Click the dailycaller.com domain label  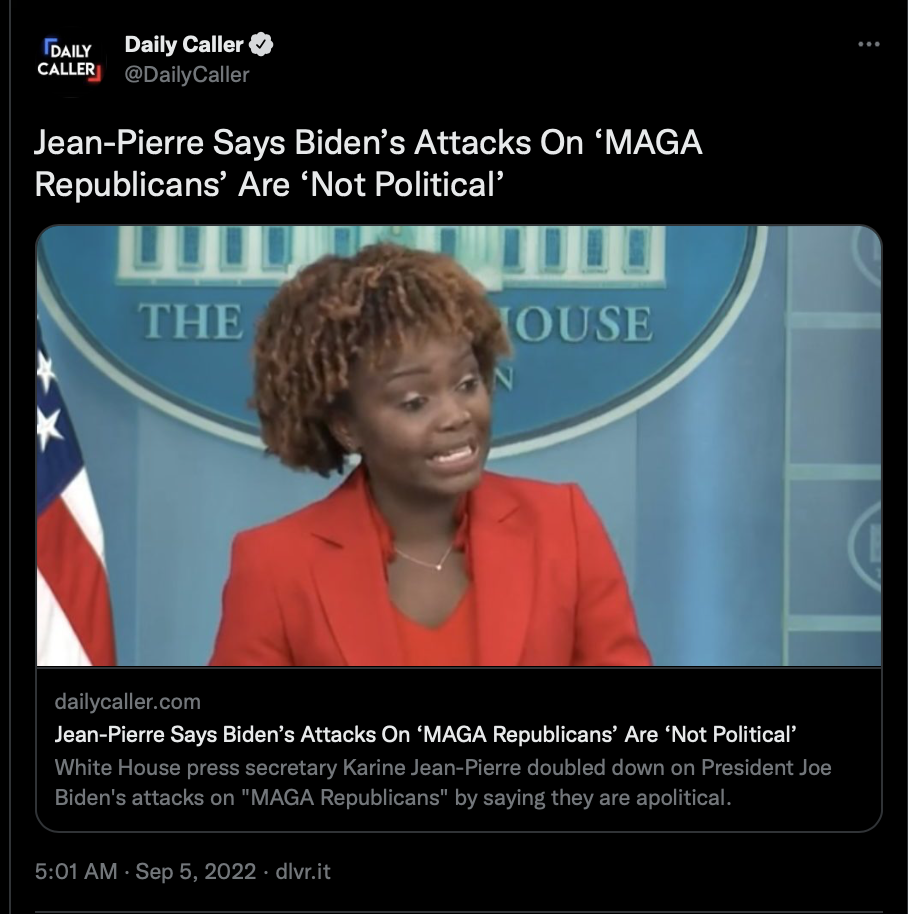(128, 701)
